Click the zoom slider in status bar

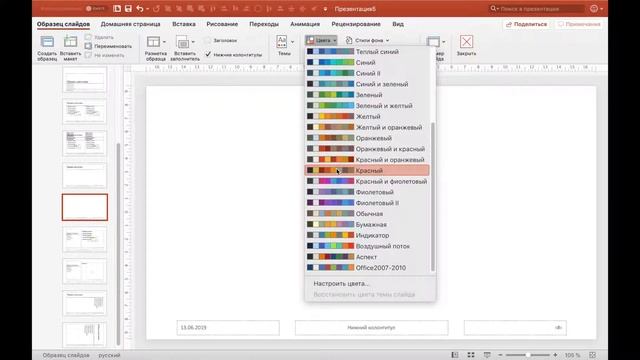click(528, 355)
